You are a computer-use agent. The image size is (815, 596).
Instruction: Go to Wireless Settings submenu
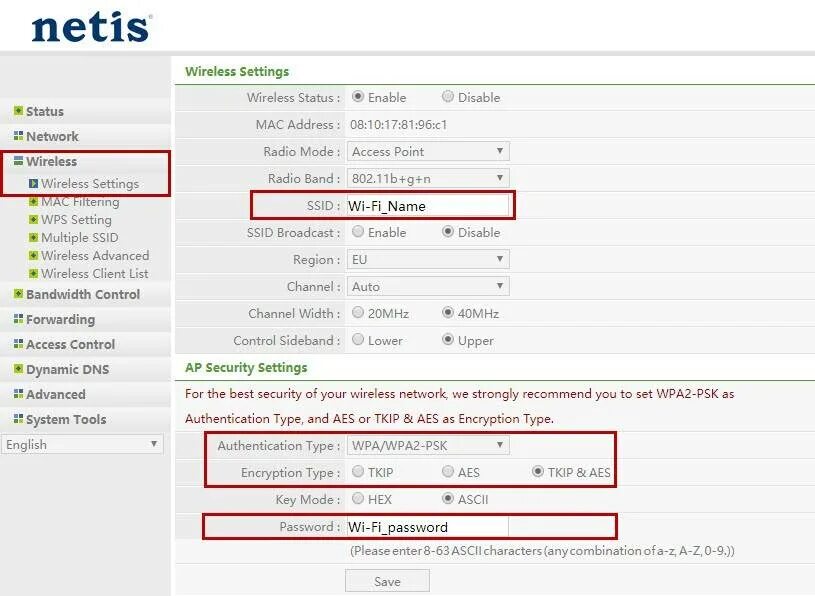(90, 183)
